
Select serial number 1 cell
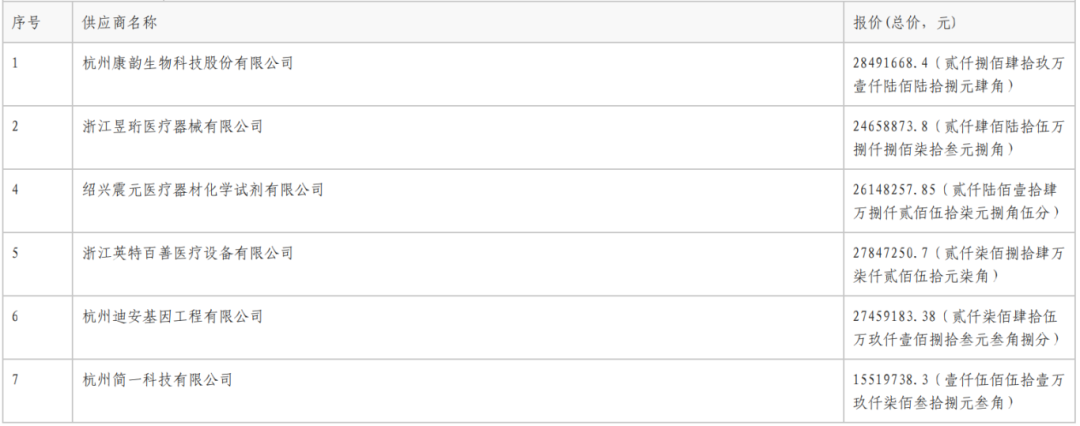[15, 63]
